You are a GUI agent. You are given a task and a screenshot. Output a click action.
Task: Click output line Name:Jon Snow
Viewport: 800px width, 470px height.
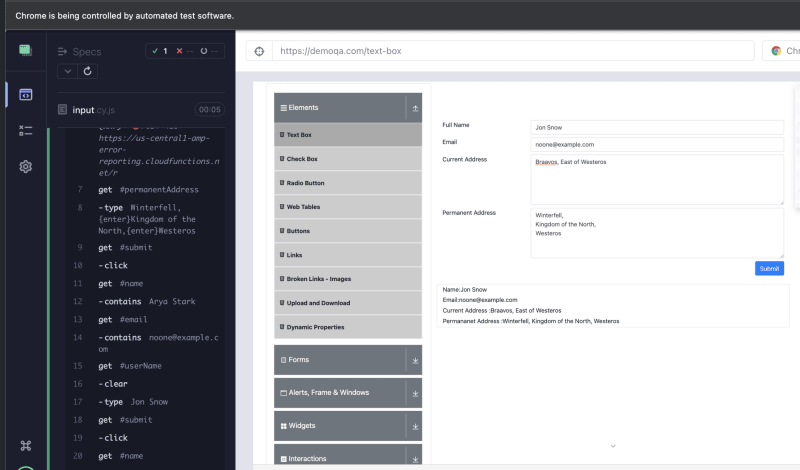coord(465,289)
